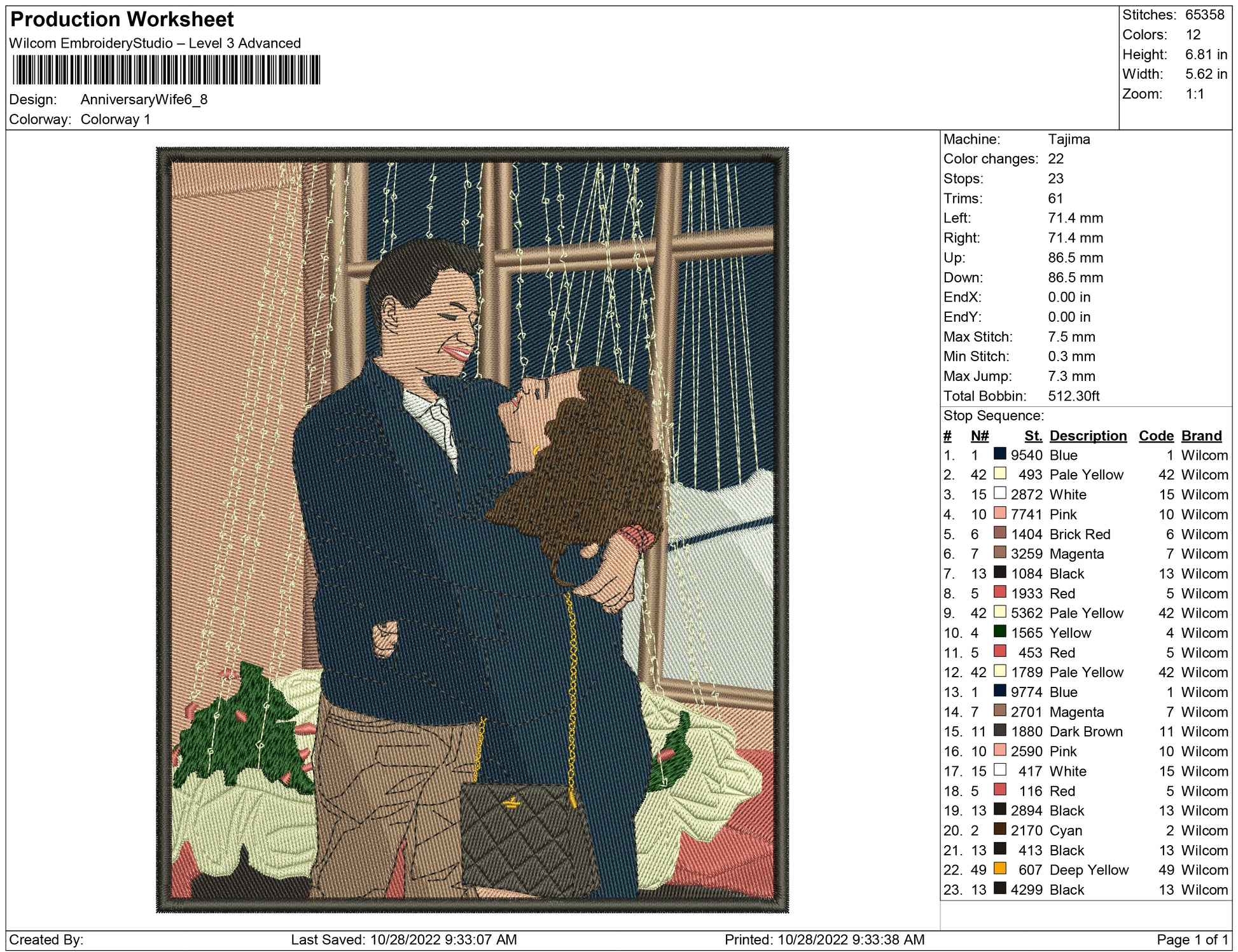This screenshot has width=1238, height=952.
Task: Select the Pale Yellow swatch in row 2
Action: [x=999, y=474]
